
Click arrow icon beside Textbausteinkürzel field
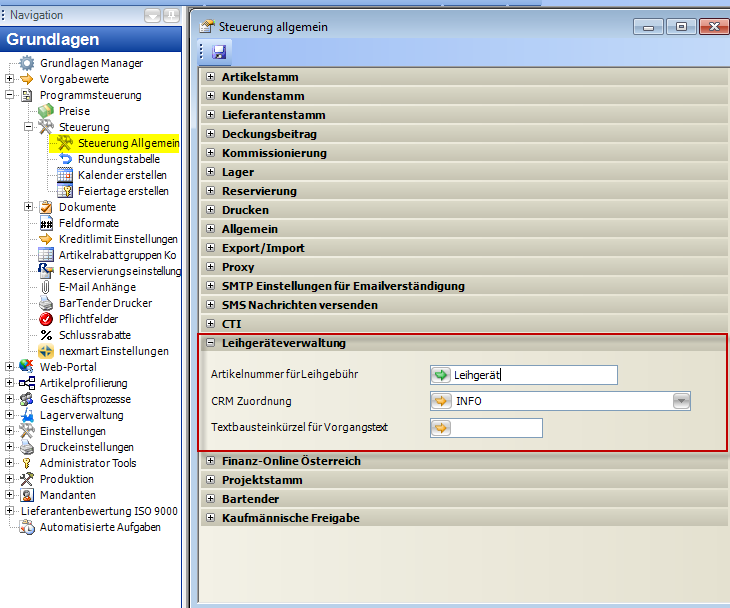coord(441,428)
